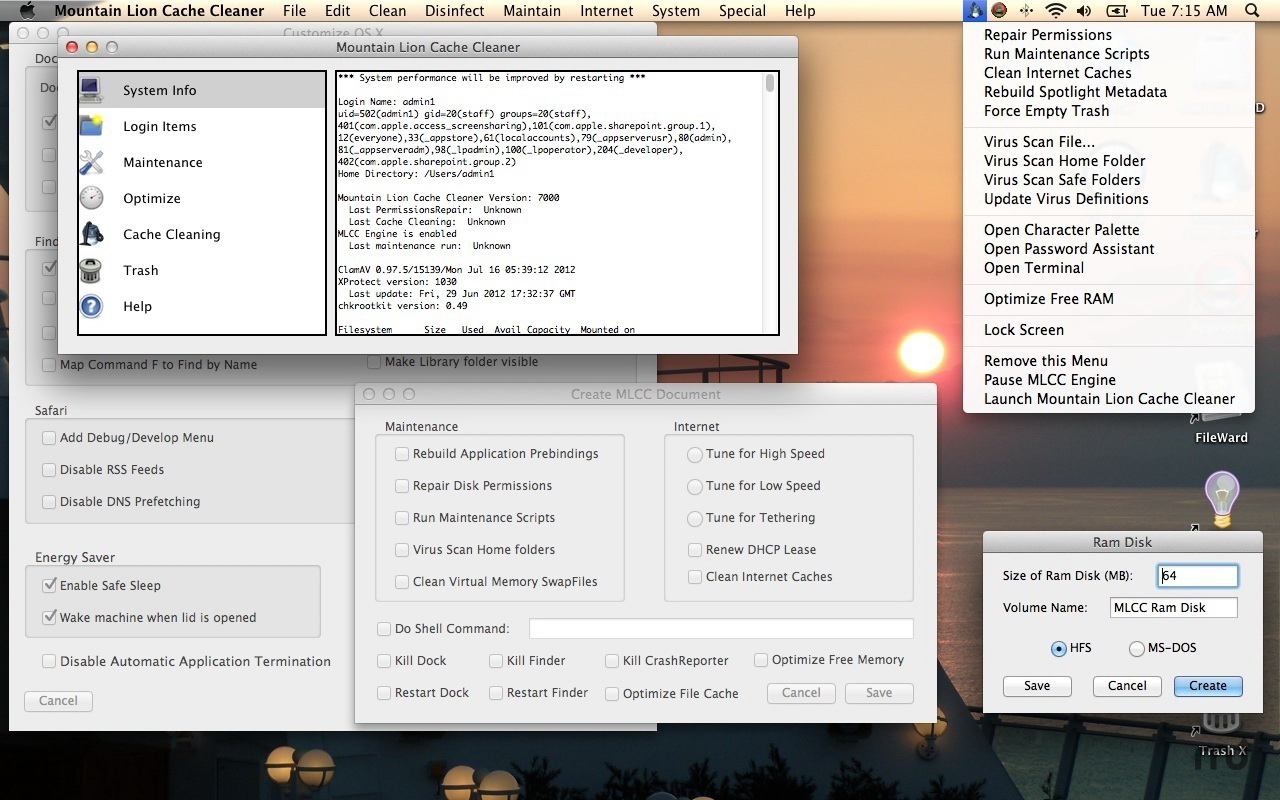Choose MS-DOS format radio button
This screenshot has height=800, width=1280.
(x=1136, y=649)
